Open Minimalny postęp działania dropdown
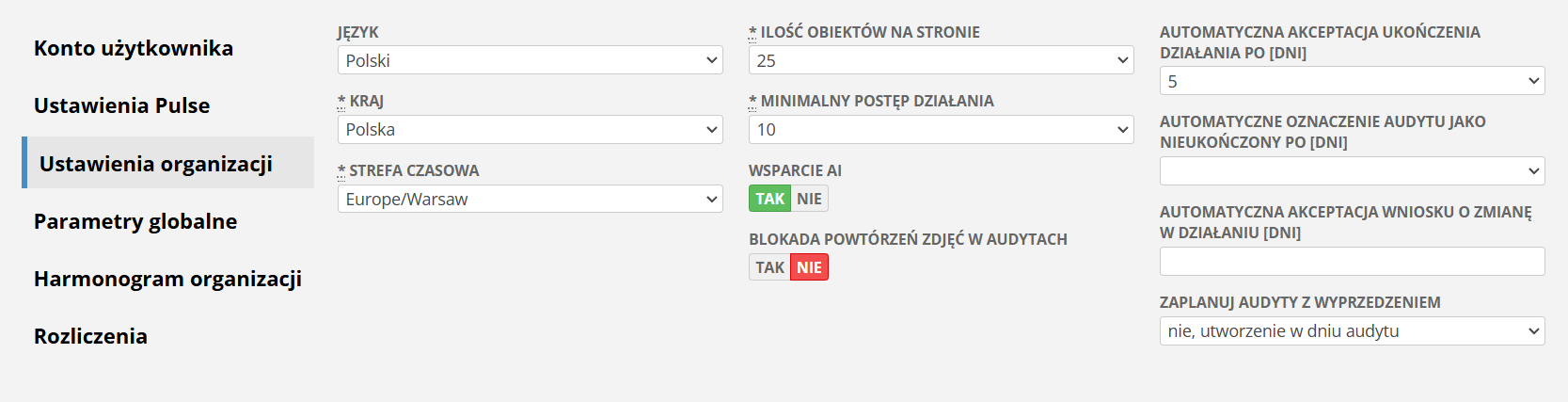 [x=941, y=129]
